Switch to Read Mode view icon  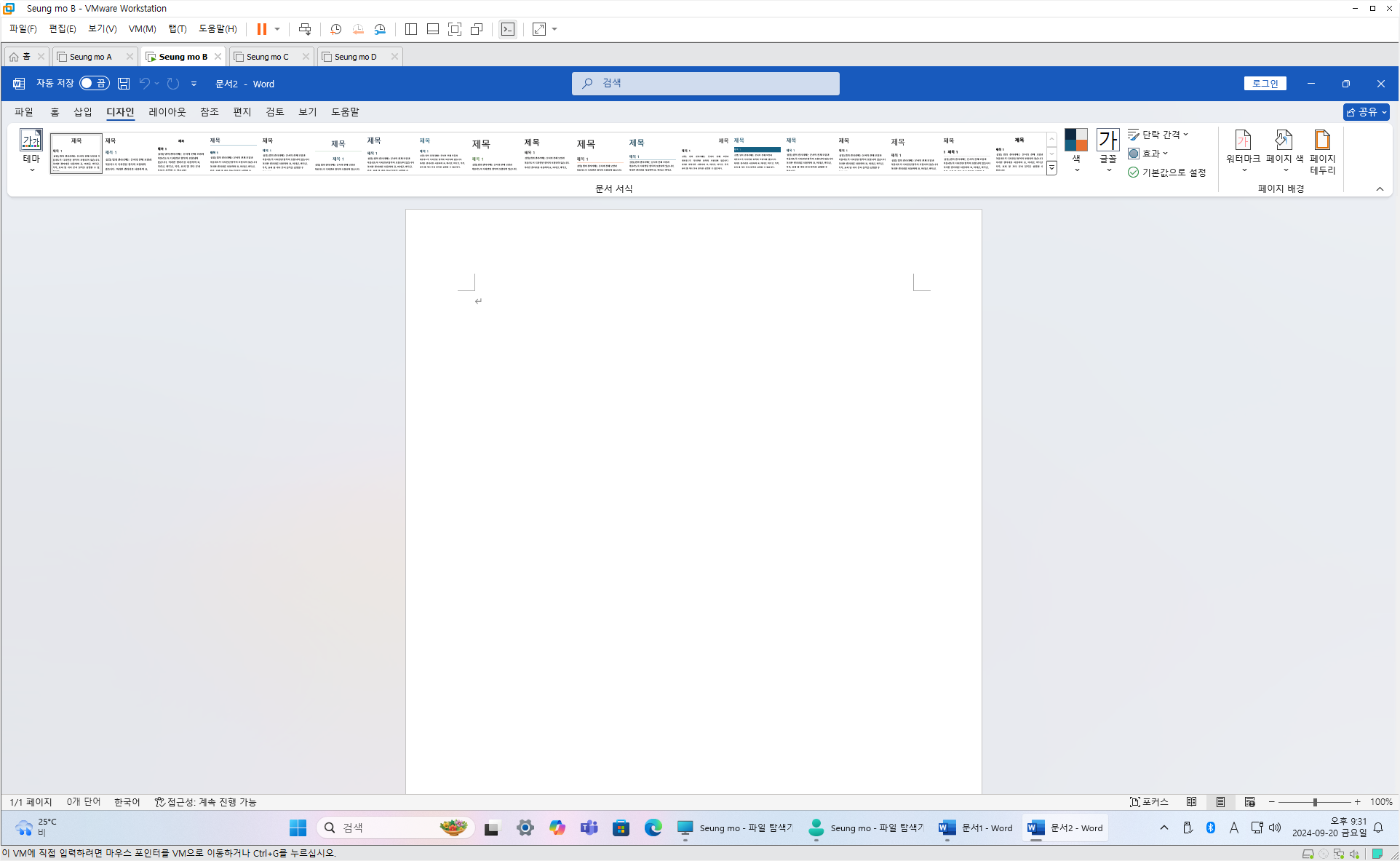tap(1191, 802)
